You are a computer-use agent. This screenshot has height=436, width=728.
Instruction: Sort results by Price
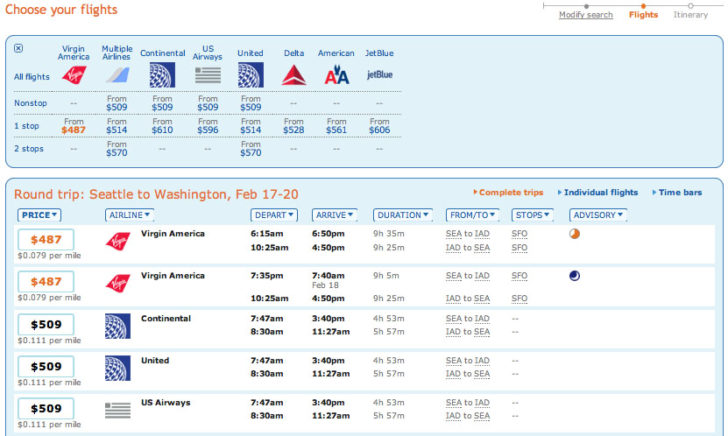(x=39, y=215)
